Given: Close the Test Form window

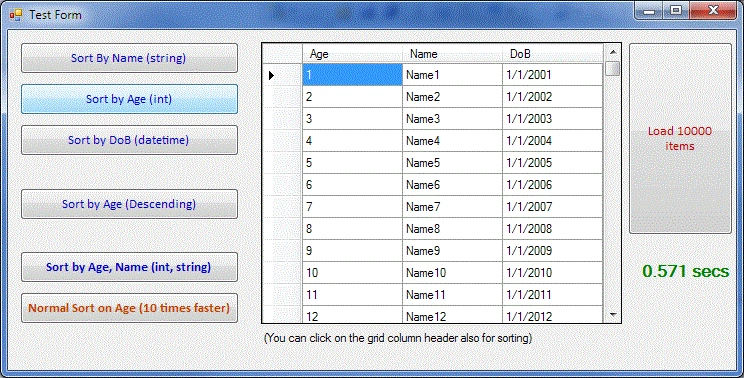Looking at the screenshot, I should click(713, 10).
